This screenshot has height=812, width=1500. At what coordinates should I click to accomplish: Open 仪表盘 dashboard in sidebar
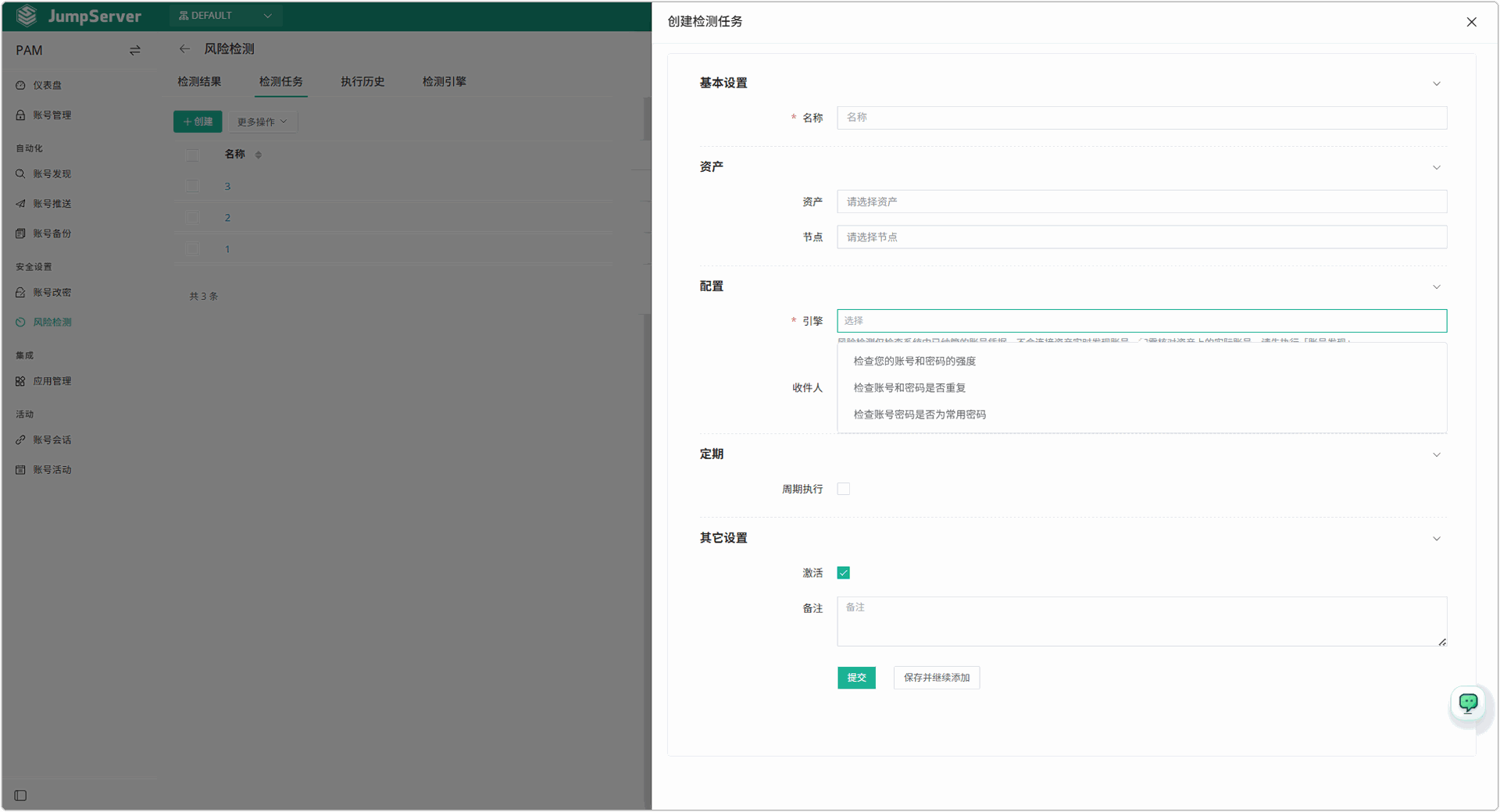(x=47, y=85)
